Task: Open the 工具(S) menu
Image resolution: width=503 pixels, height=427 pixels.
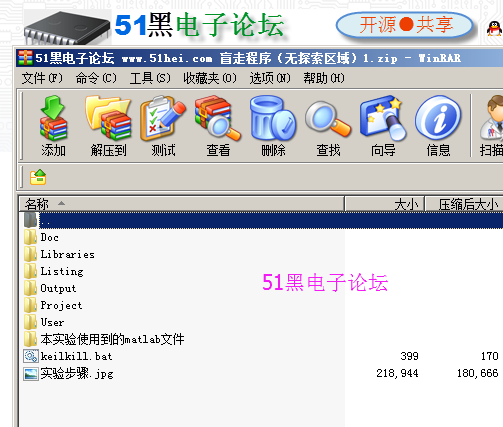Action: click(x=150, y=78)
